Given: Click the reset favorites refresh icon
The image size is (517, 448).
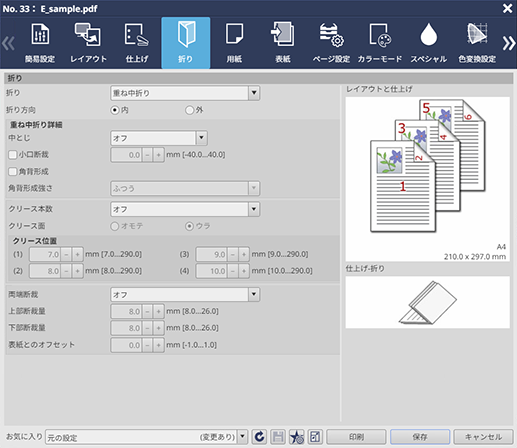Looking at the screenshot, I should [259, 437].
